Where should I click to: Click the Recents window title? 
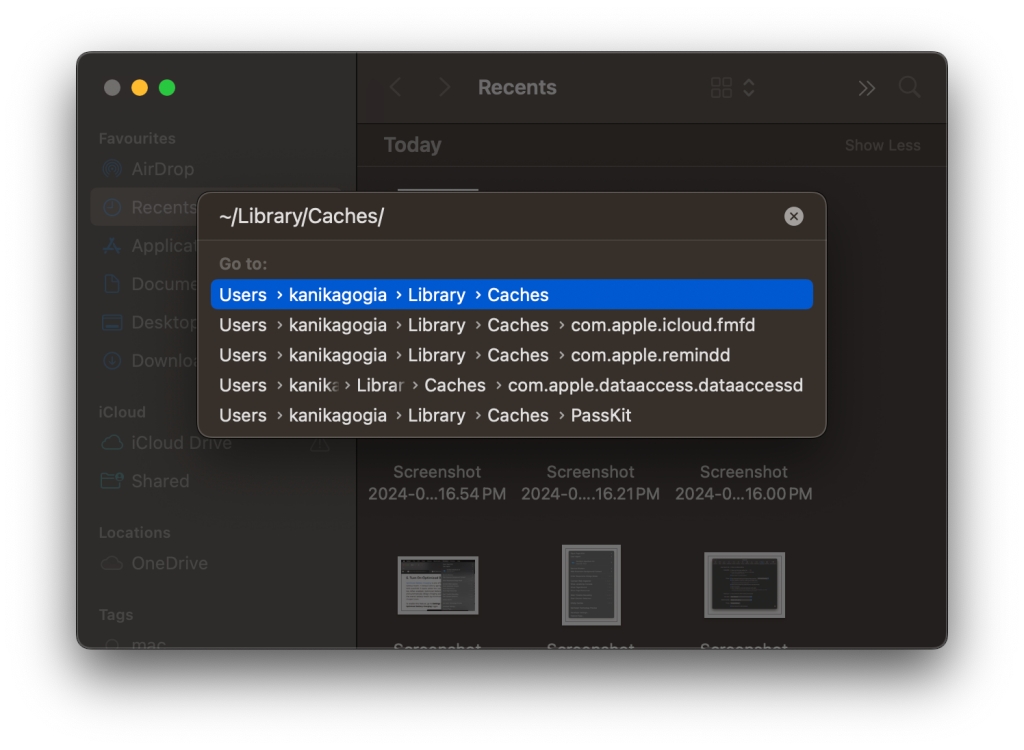[x=517, y=87]
